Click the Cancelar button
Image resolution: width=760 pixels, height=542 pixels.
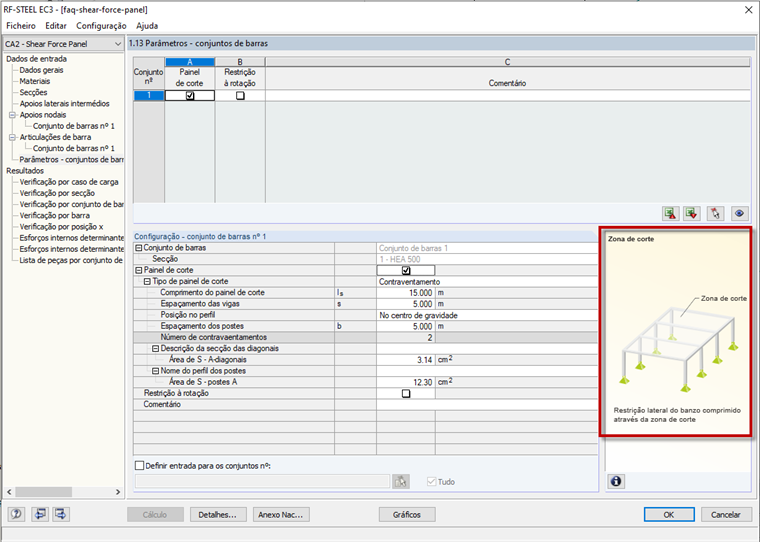(x=726, y=514)
